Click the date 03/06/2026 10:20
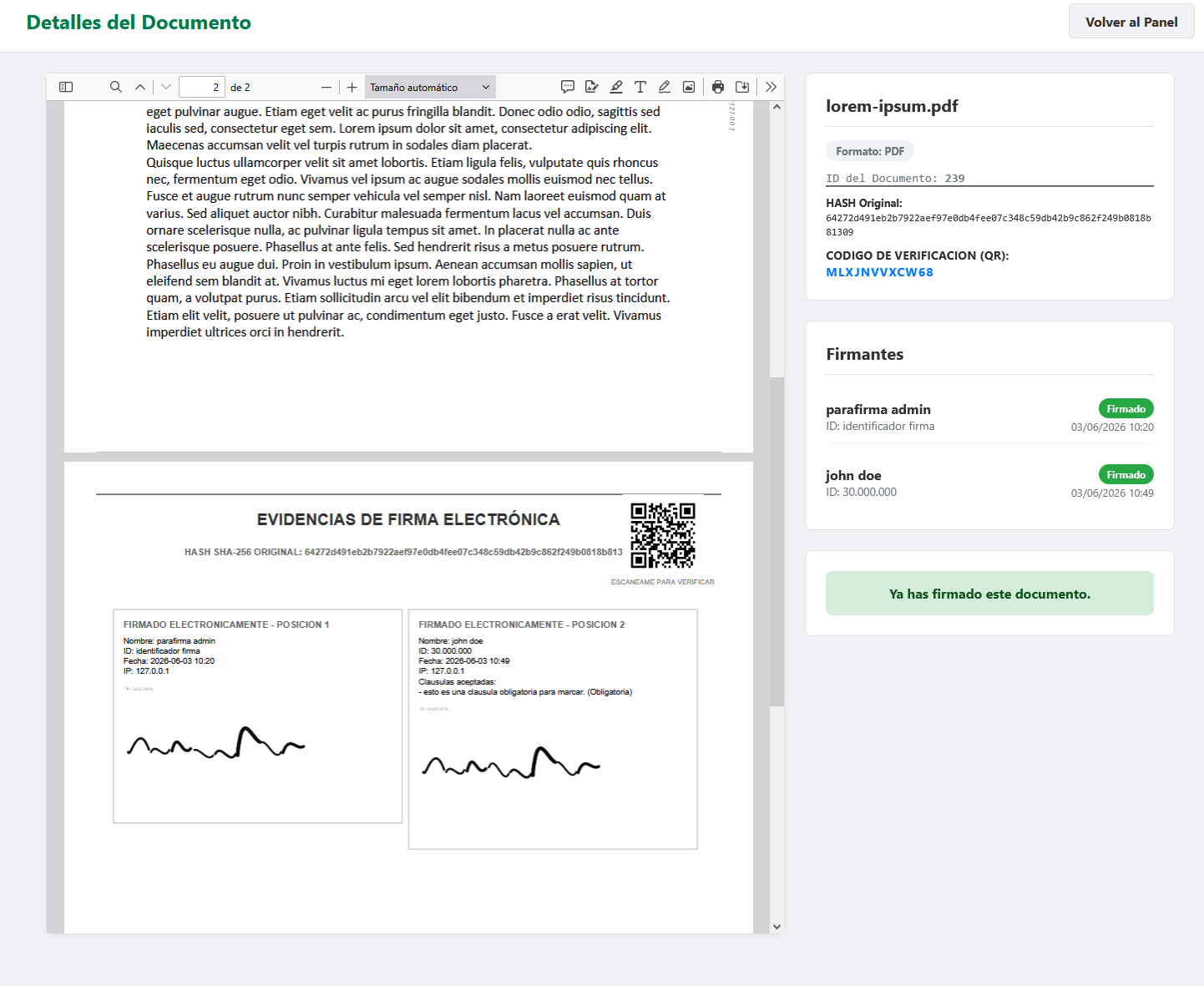Image resolution: width=1204 pixels, height=986 pixels. tap(1112, 427)
